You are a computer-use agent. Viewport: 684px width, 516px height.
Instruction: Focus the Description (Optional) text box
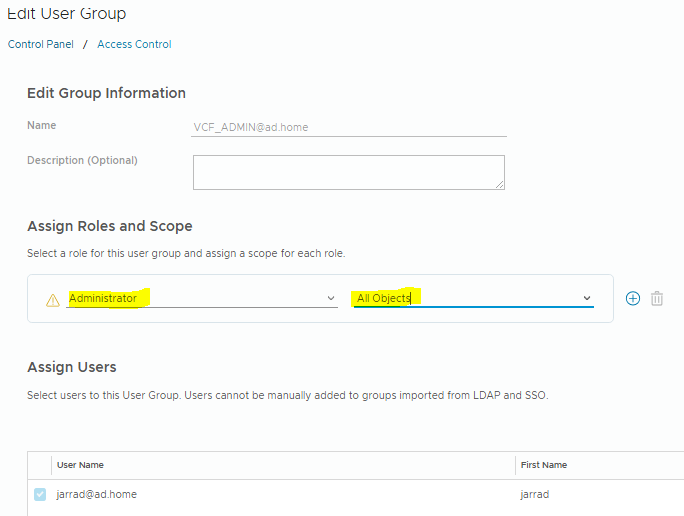pyautogui.click(x=348, y=171)
